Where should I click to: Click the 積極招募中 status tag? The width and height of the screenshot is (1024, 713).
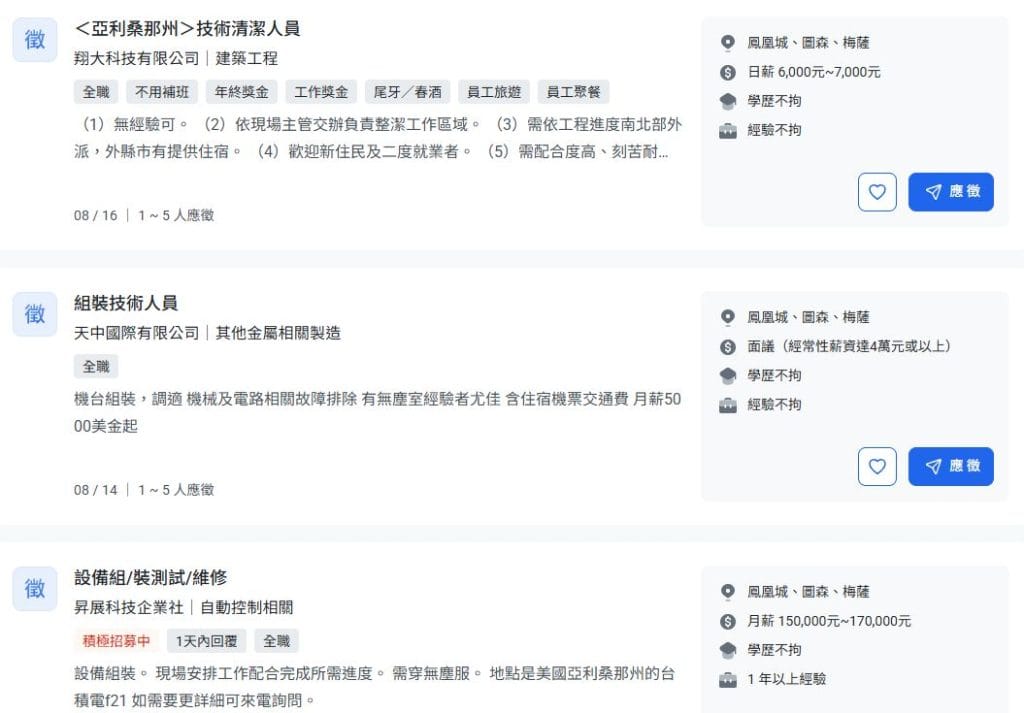pos(113,641)
